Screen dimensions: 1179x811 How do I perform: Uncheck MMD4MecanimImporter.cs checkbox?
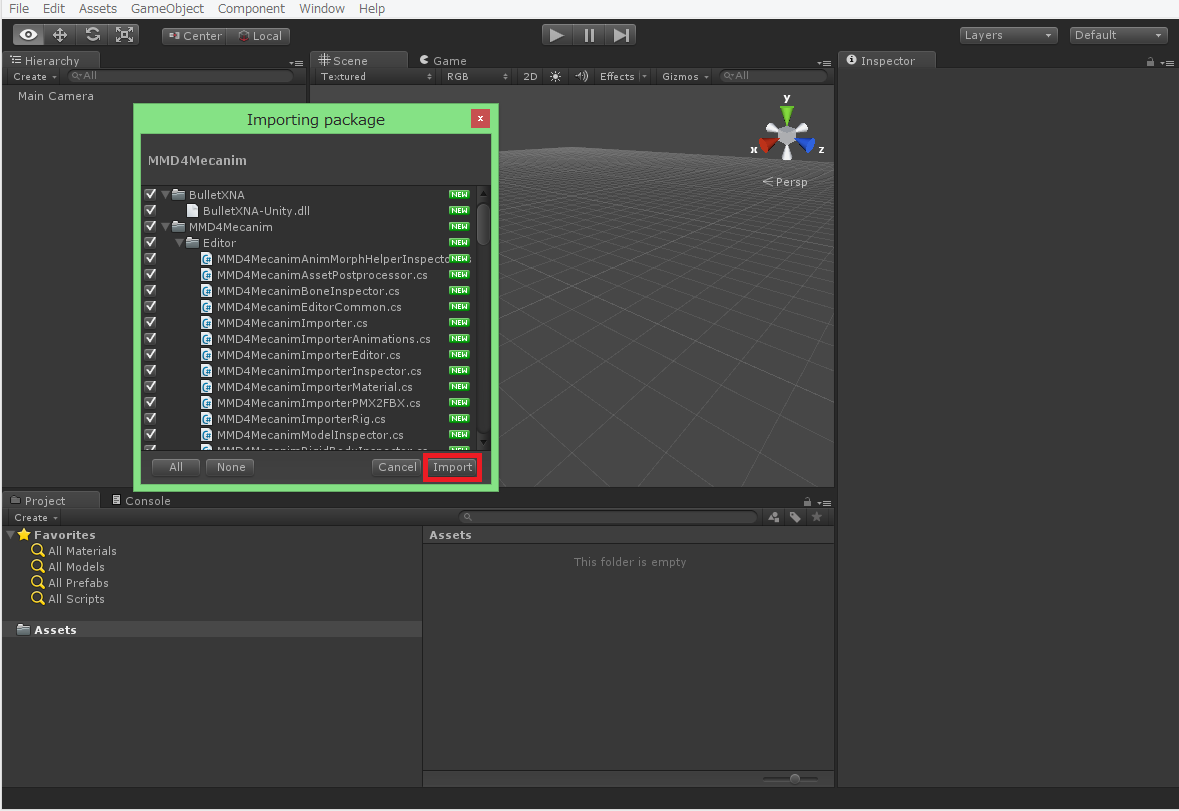tap(150, 323)
